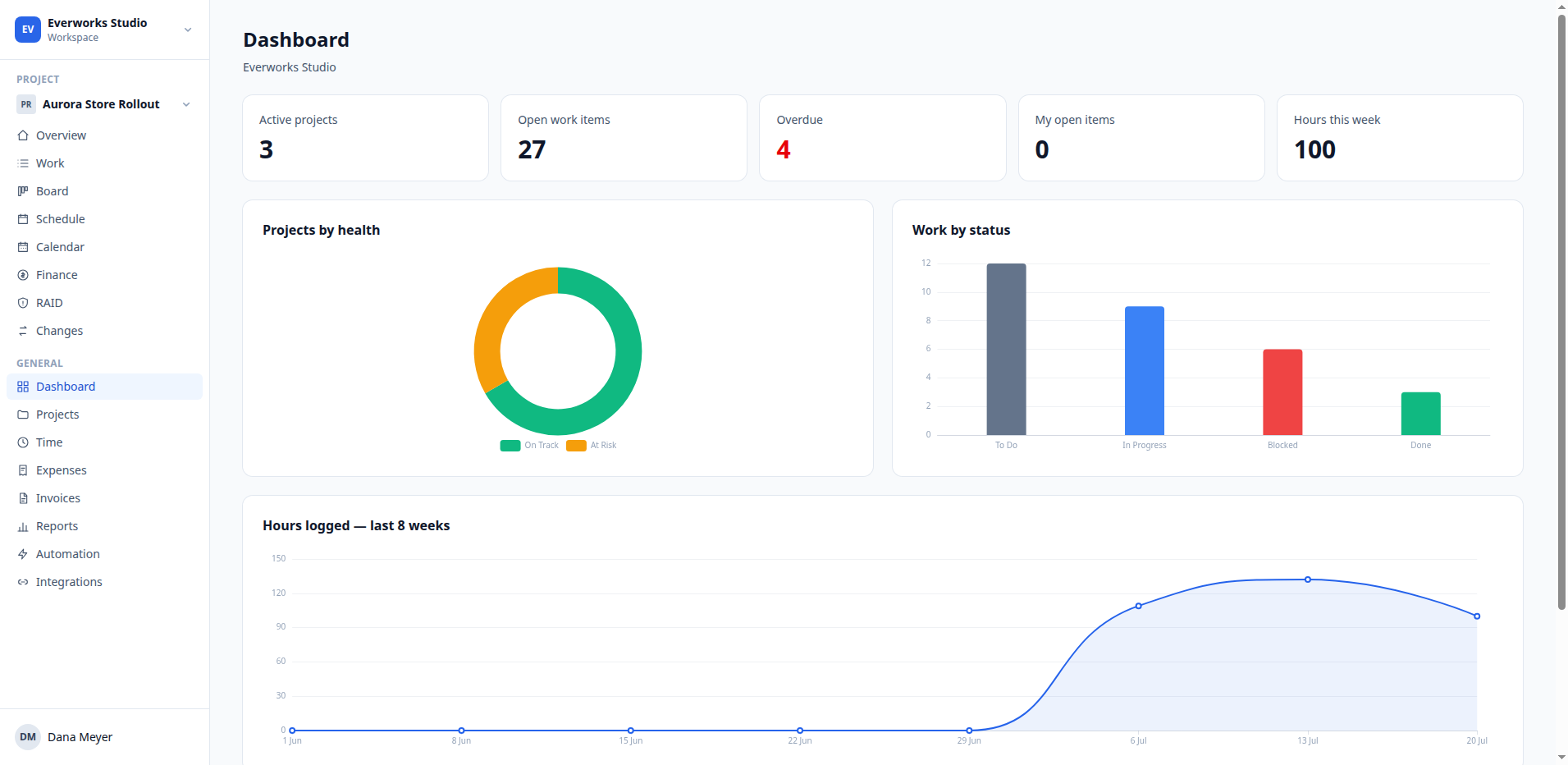Click the Finance coin icon
This screenshot has width=1568, height=765.
[23, 275]
